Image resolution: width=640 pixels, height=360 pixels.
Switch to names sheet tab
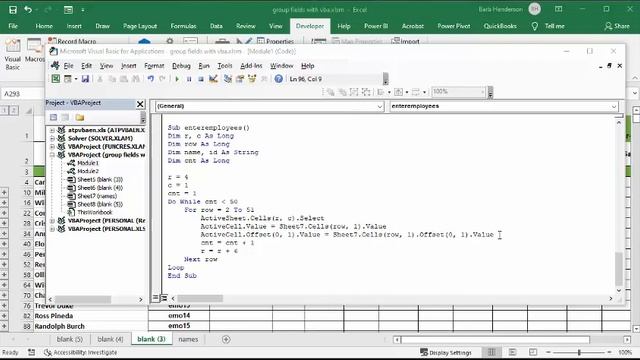[x=188, y=339]
